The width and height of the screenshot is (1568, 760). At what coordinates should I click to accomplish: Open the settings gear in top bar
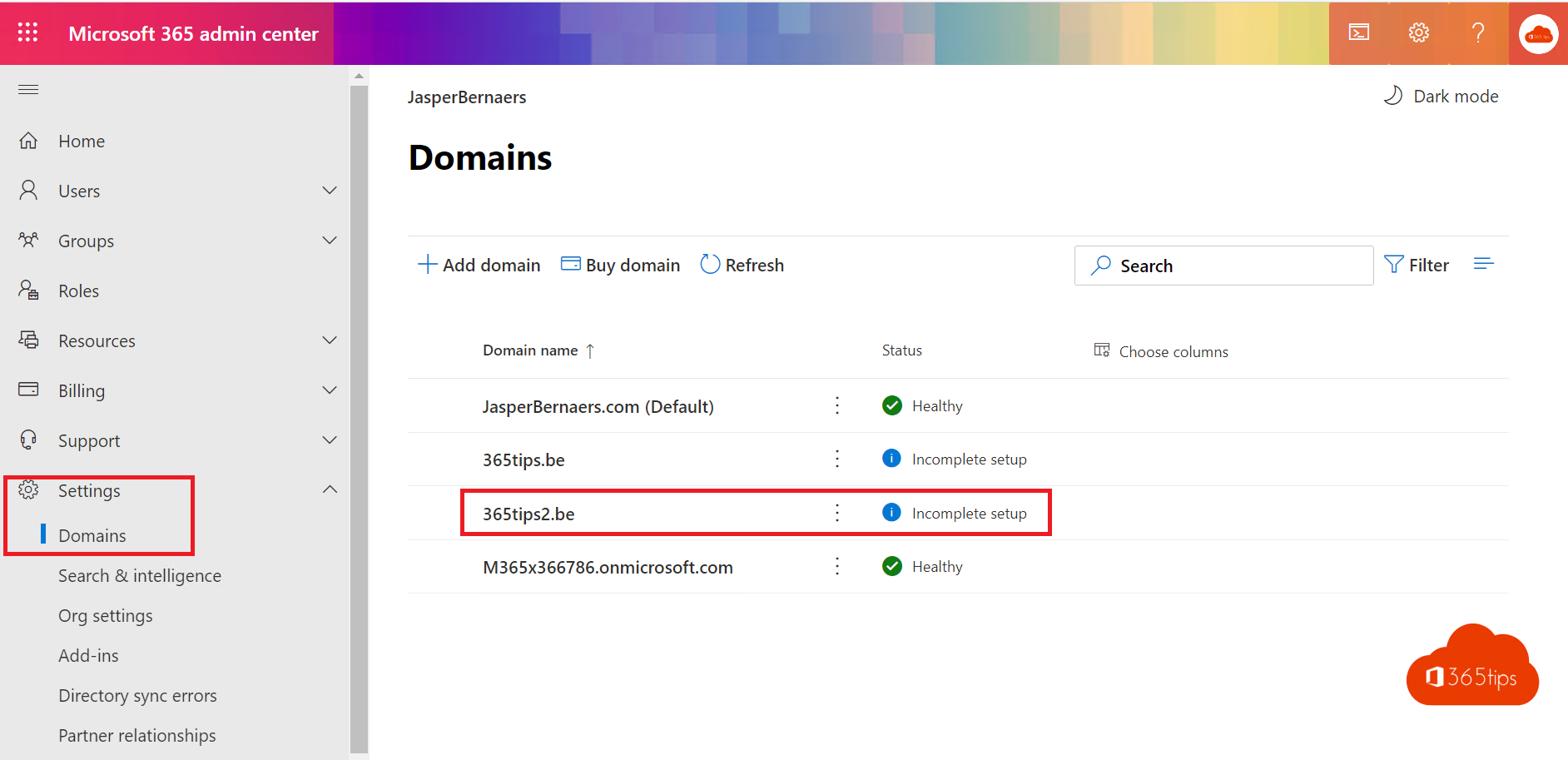[1418, 32]
